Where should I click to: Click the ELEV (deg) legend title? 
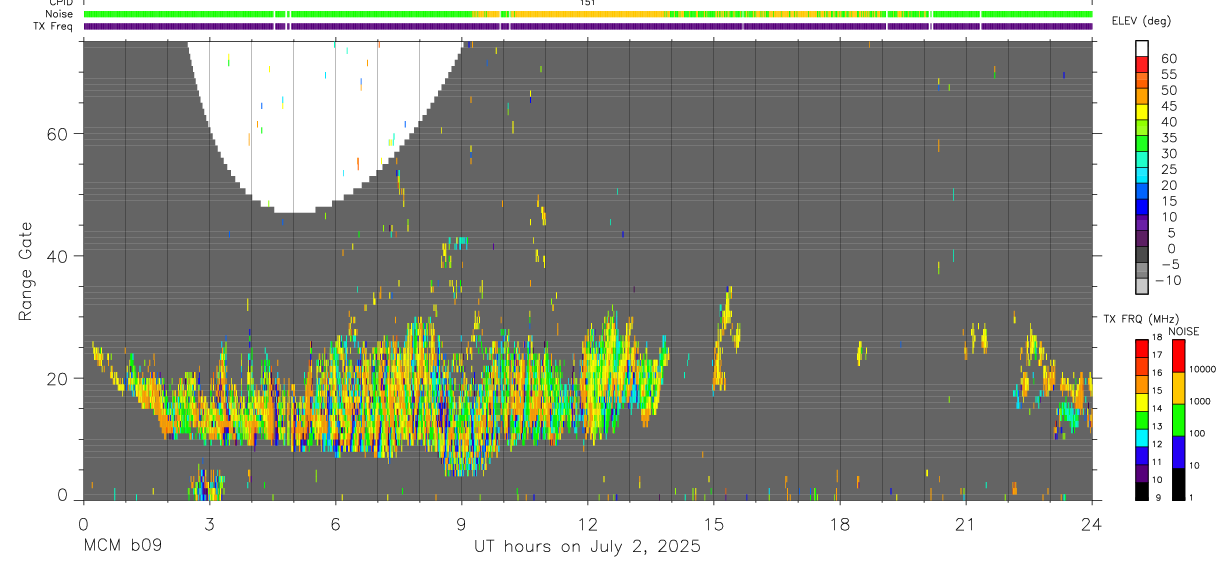click(x=1142, y=21)
